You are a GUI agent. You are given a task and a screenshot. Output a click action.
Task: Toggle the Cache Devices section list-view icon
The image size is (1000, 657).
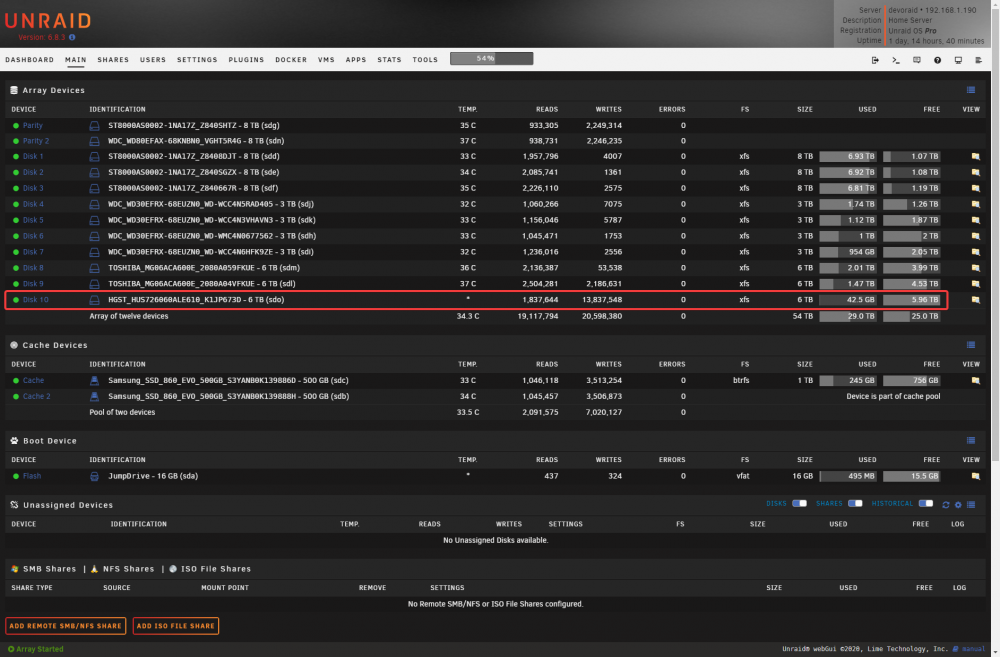point(971,345)
